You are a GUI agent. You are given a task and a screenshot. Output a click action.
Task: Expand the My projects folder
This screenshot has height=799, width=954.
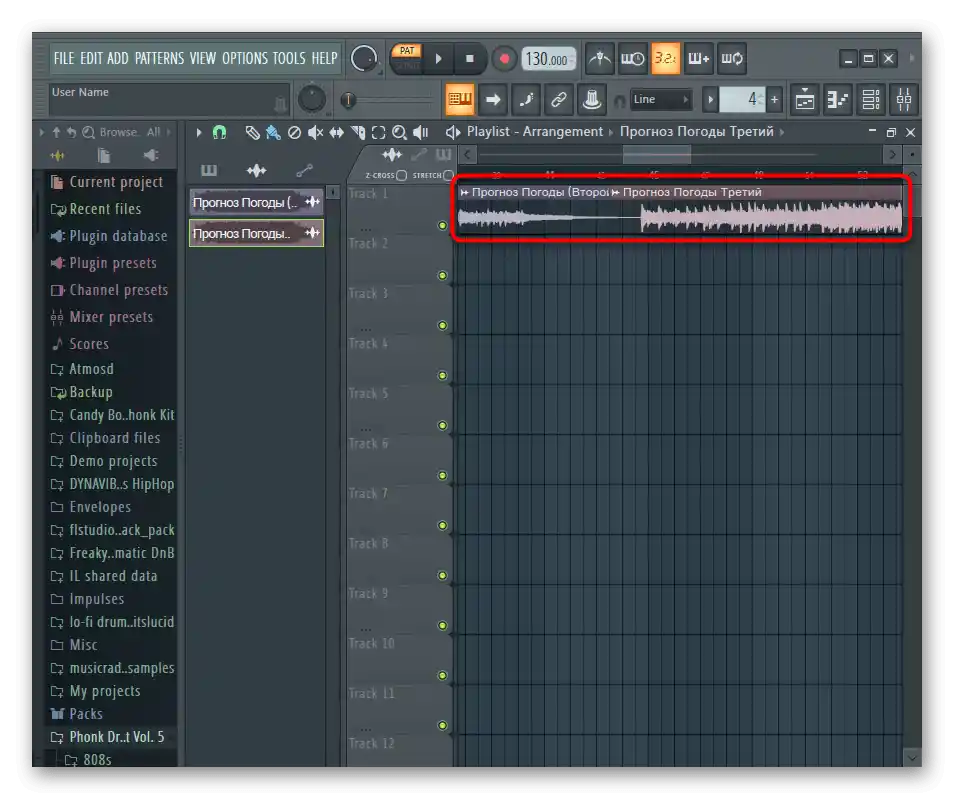click(x=104, y=691)
